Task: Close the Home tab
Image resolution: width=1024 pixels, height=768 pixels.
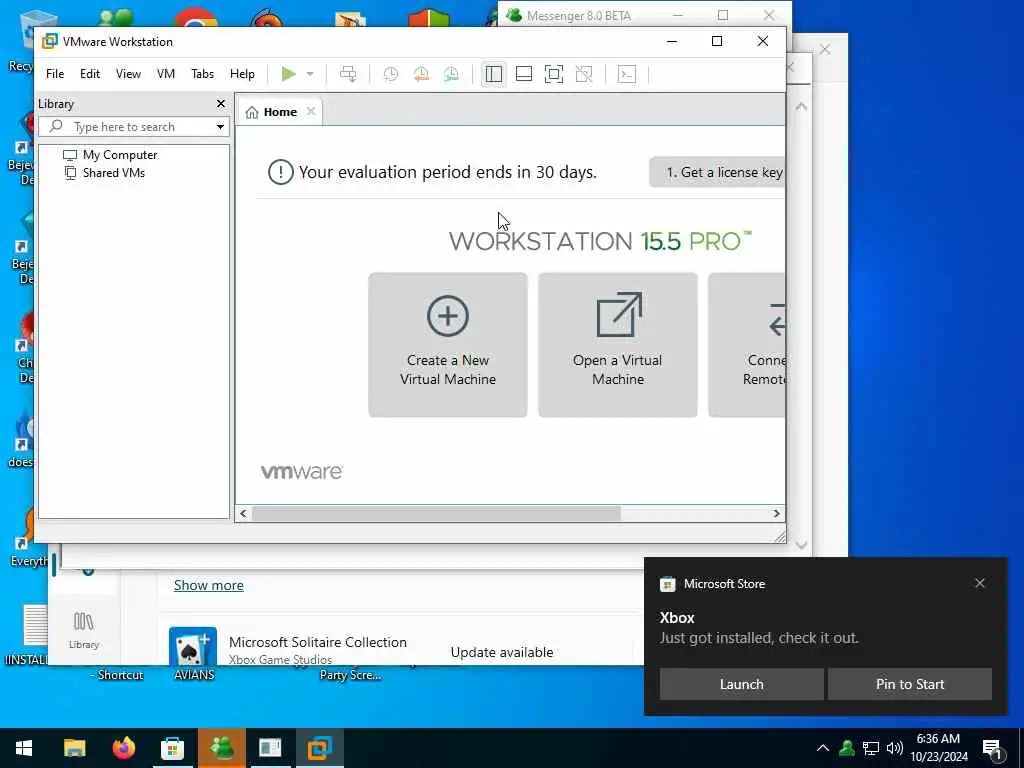Action: [x=311, y=112]
